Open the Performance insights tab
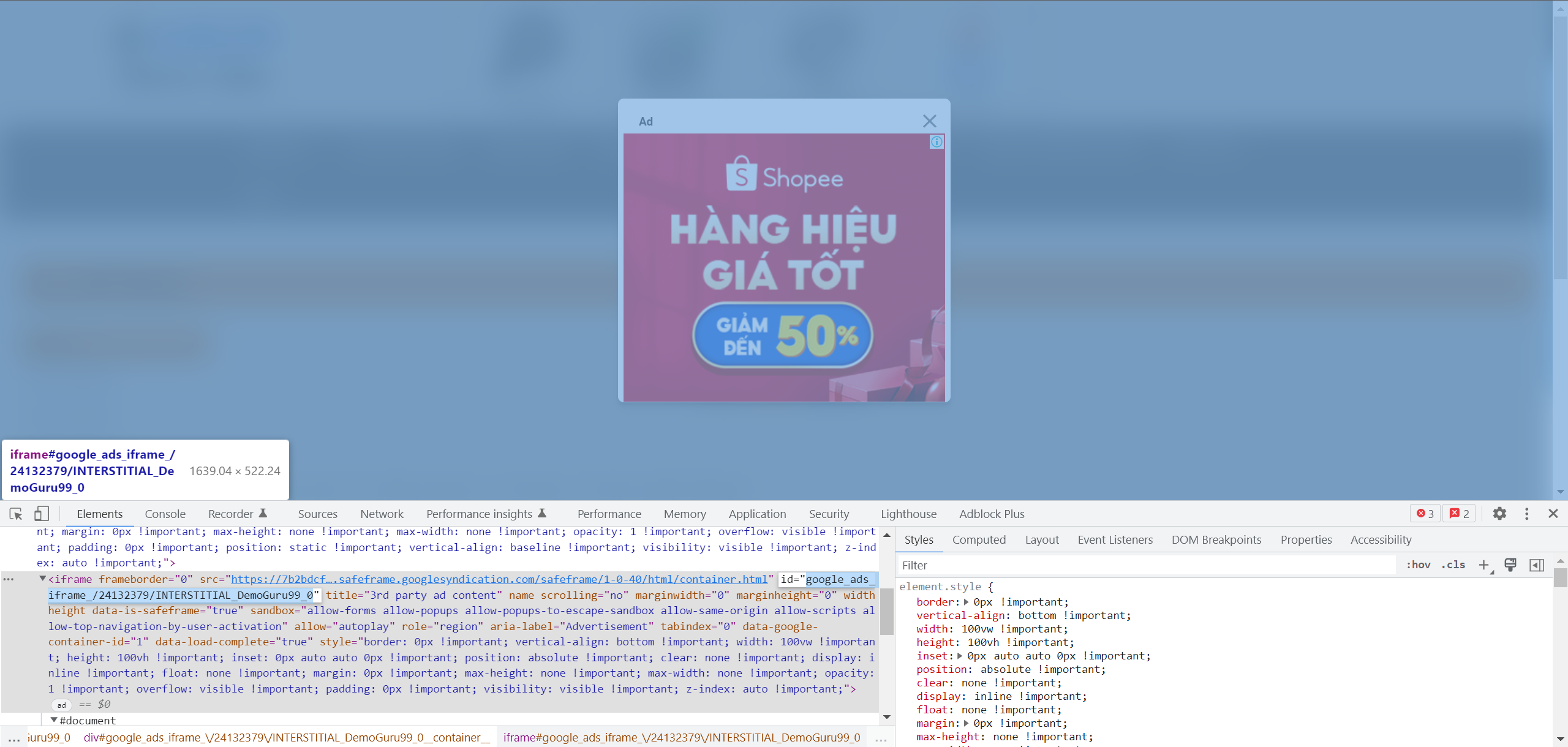Viewport: 1568px width, 747px height. (x=486, y=514)
